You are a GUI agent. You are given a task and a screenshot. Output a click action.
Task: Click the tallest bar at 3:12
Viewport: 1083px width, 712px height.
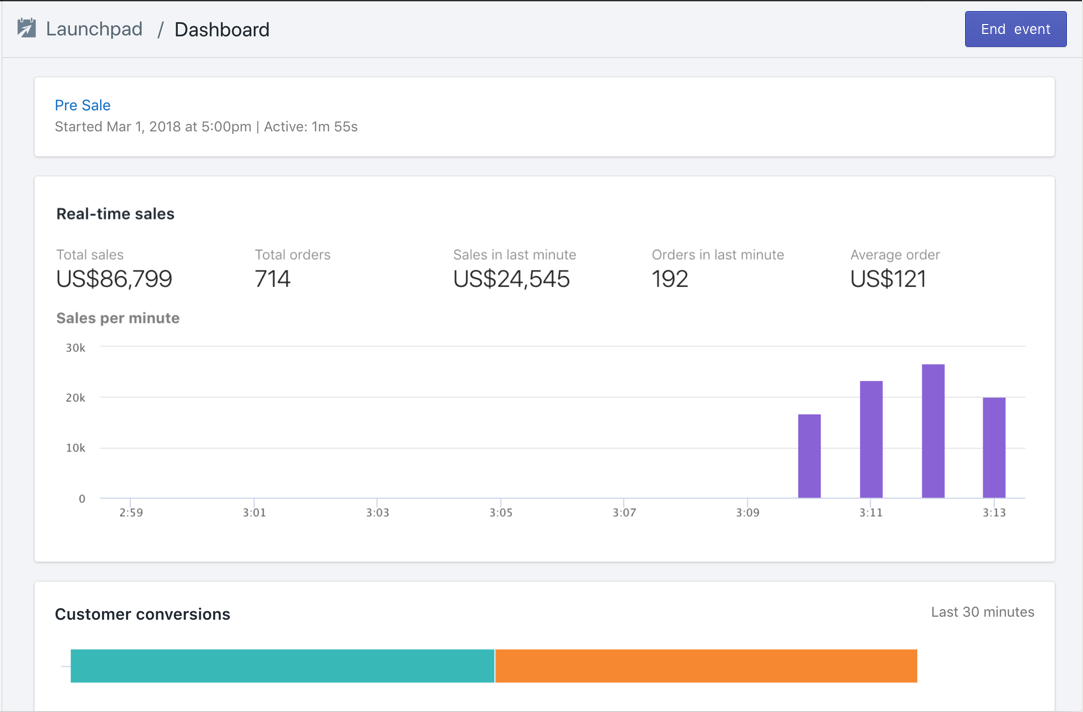coord(933,431)
